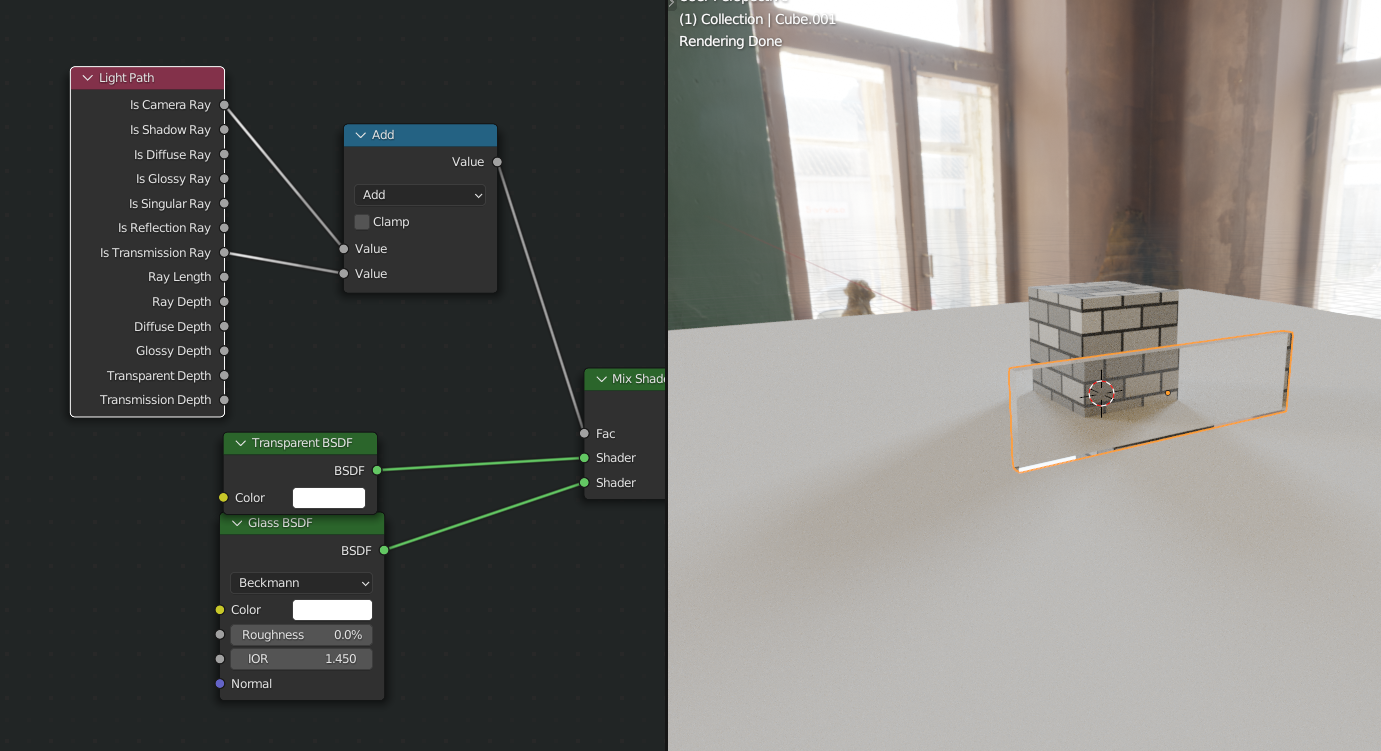Collapse the Glass BSDF node
Image resolution: width=1381 pixels, height=751 pixels.
click(237, 523)
